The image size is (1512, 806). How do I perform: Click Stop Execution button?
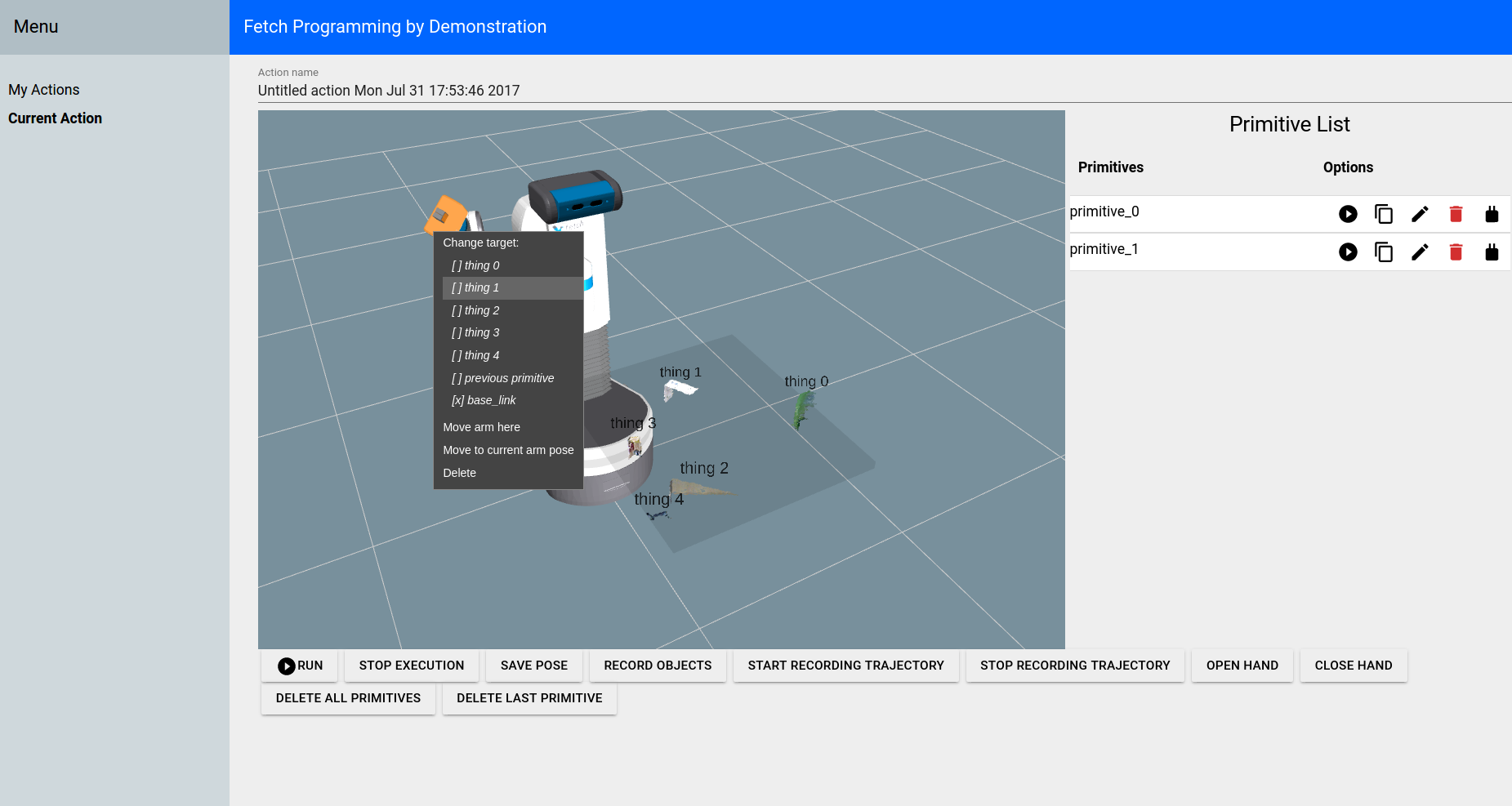click(x=412, y=666)
